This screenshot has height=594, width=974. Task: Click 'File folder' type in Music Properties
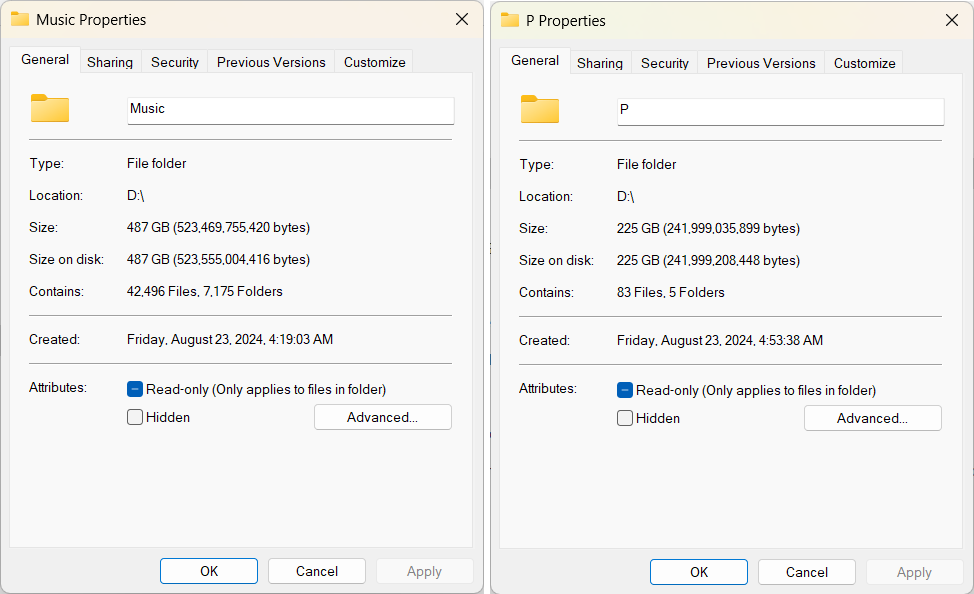pos(157,163)
